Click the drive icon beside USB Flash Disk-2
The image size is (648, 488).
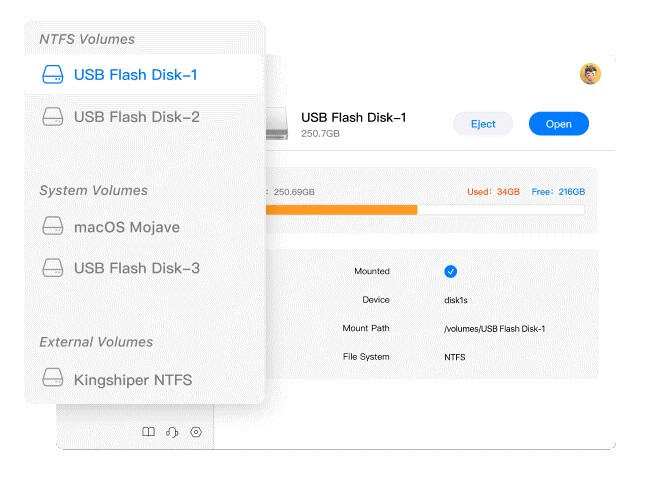(53, 117)
